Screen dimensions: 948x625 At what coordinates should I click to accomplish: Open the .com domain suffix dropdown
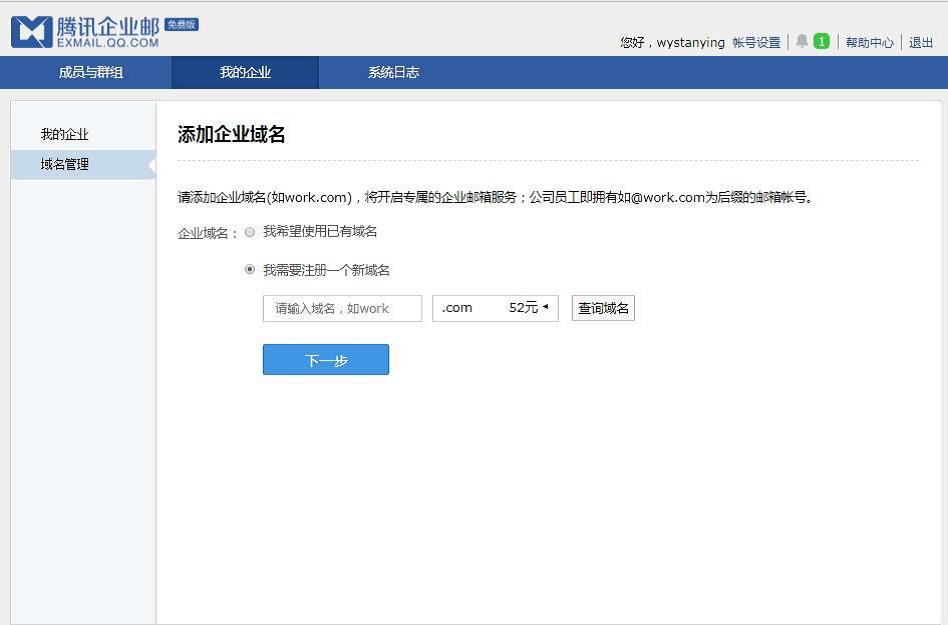495,308
